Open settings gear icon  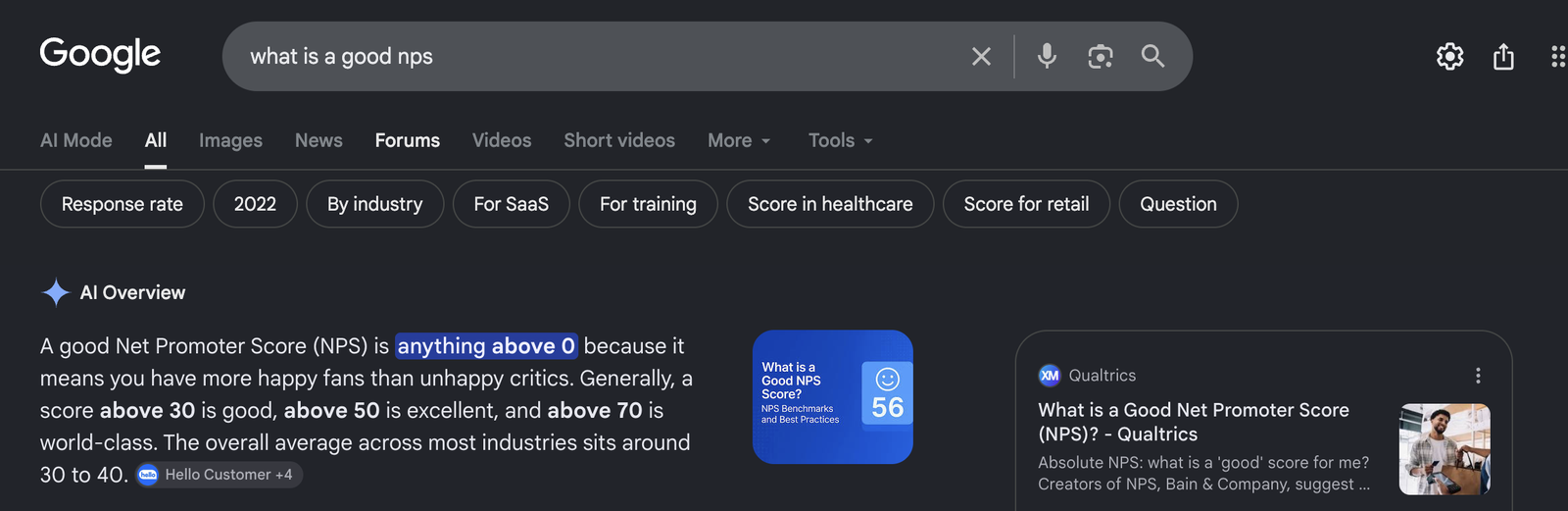1450,57
